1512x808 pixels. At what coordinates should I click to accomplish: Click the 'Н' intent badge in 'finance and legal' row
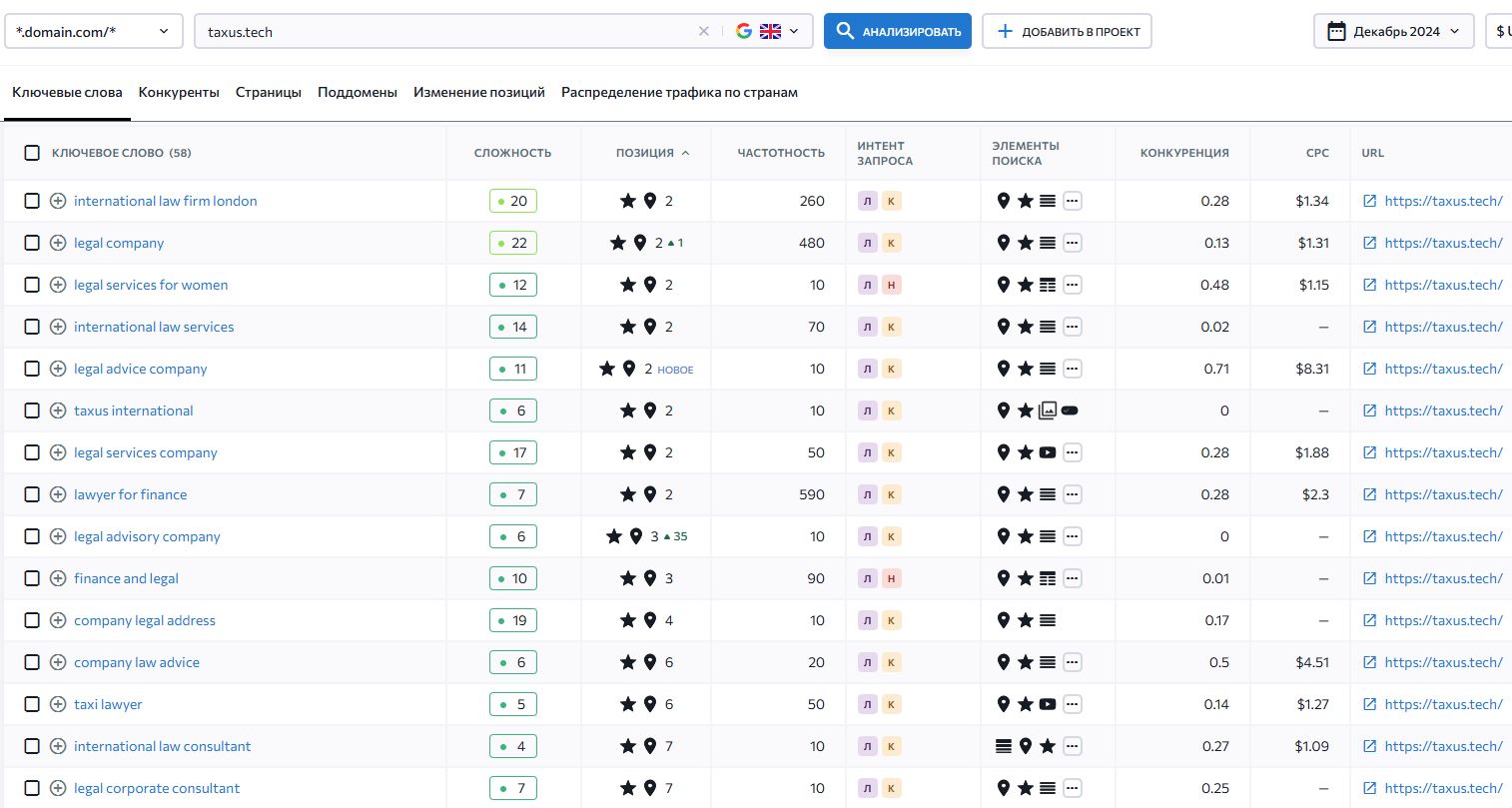(x=892, y=578)
